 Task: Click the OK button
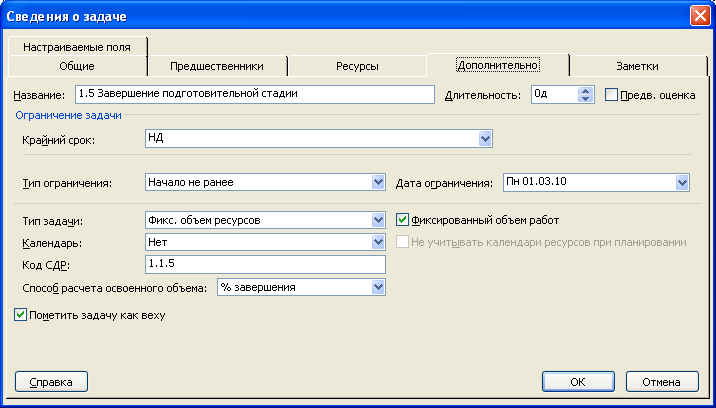[578, 382]
